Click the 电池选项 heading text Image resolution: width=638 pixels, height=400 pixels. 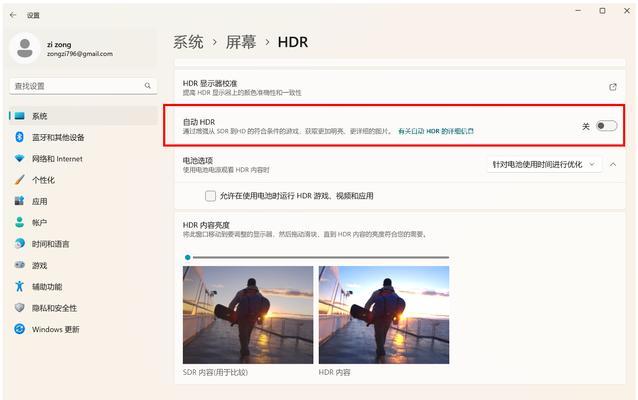(198, 160)
